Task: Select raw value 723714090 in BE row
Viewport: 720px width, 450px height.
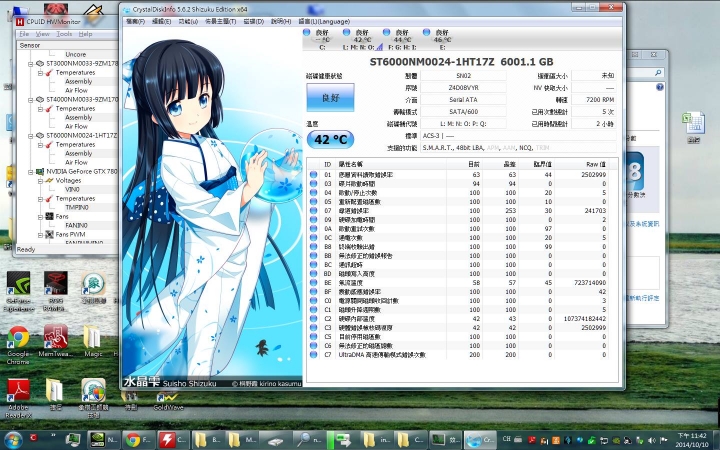Action: (590, 282)
